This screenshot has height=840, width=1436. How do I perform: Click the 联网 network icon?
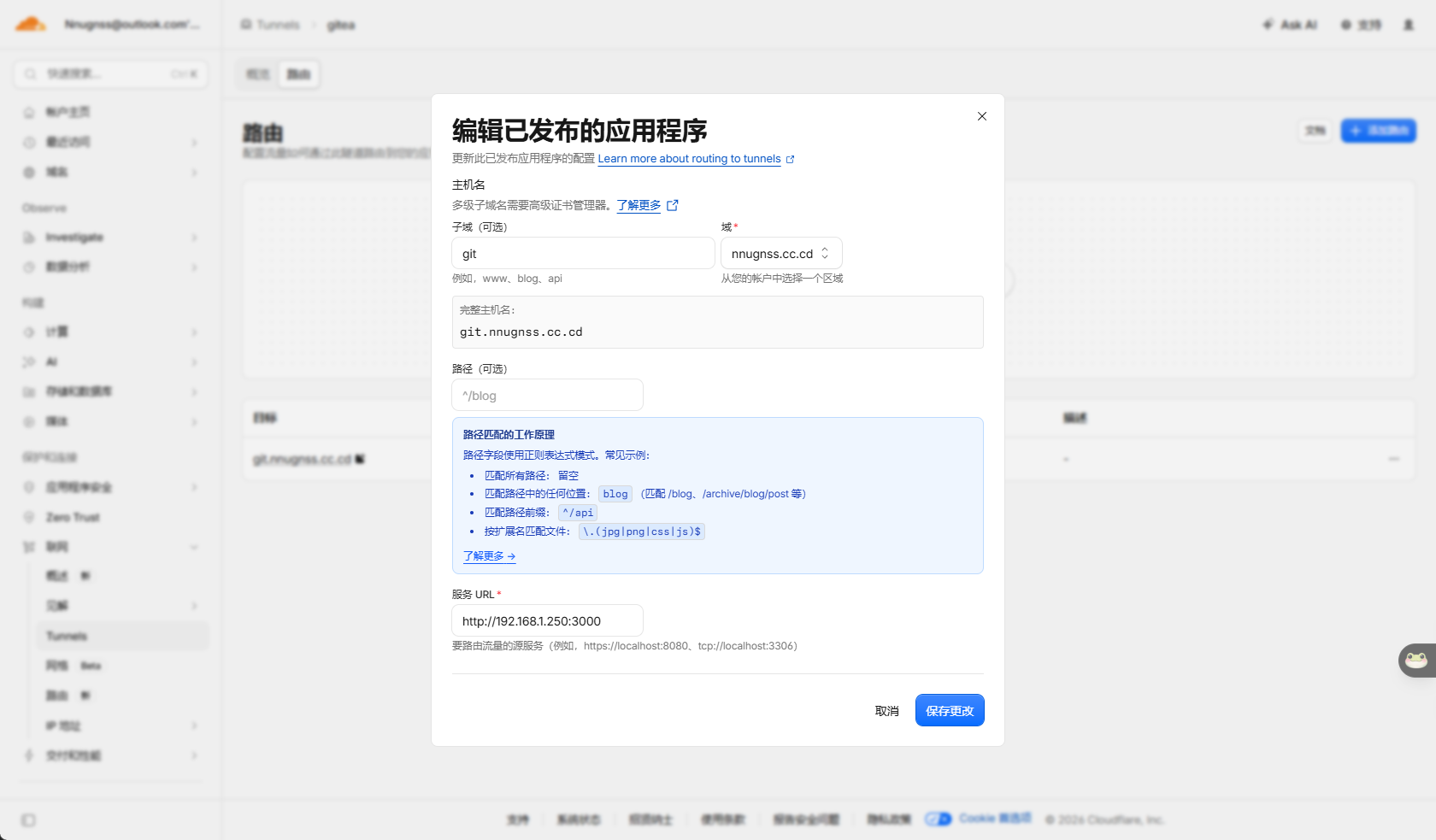(29, 547)
